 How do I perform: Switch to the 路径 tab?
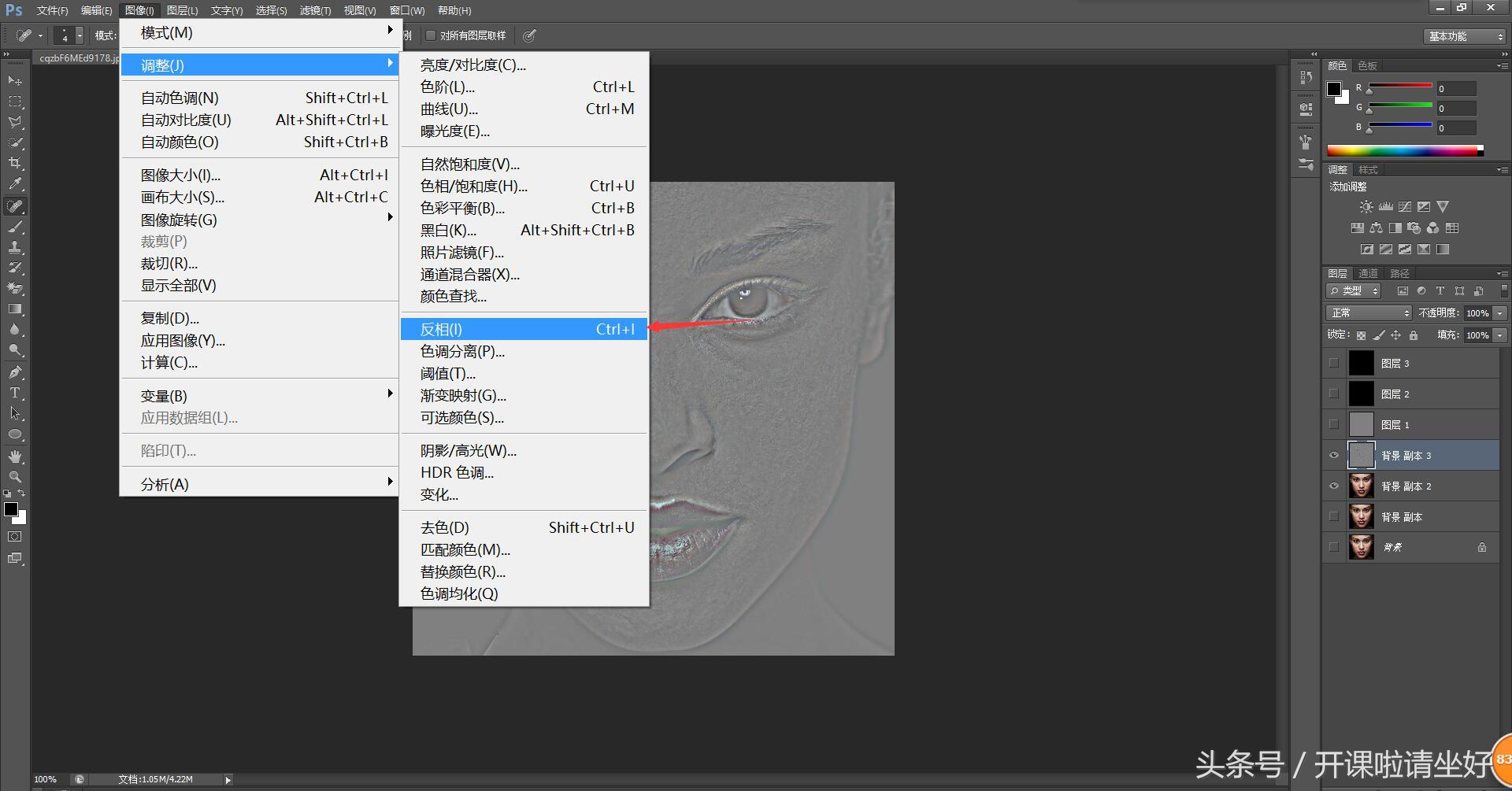(1399, 273)
